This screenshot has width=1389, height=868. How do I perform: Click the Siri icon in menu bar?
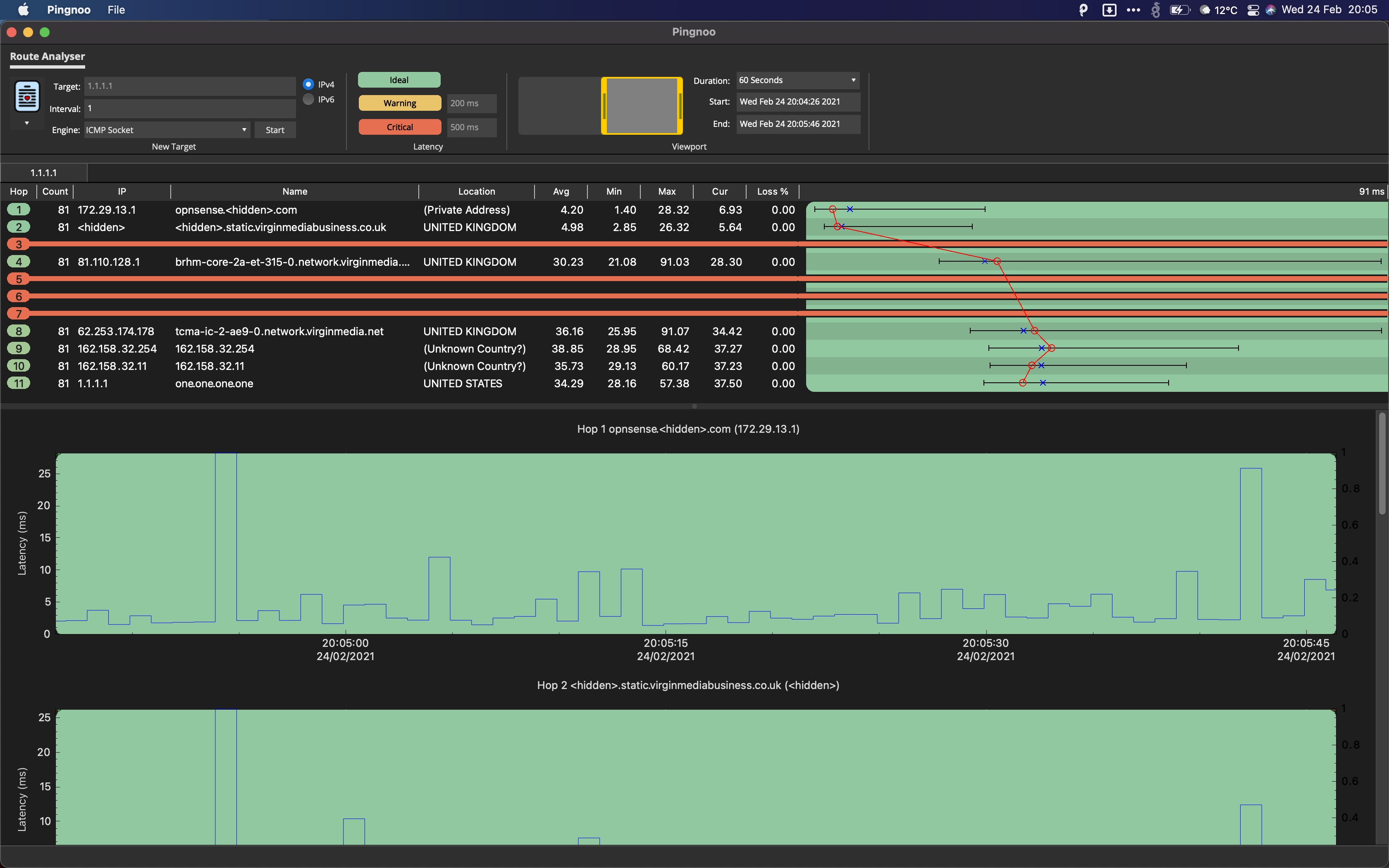[x=1270, y=10]
